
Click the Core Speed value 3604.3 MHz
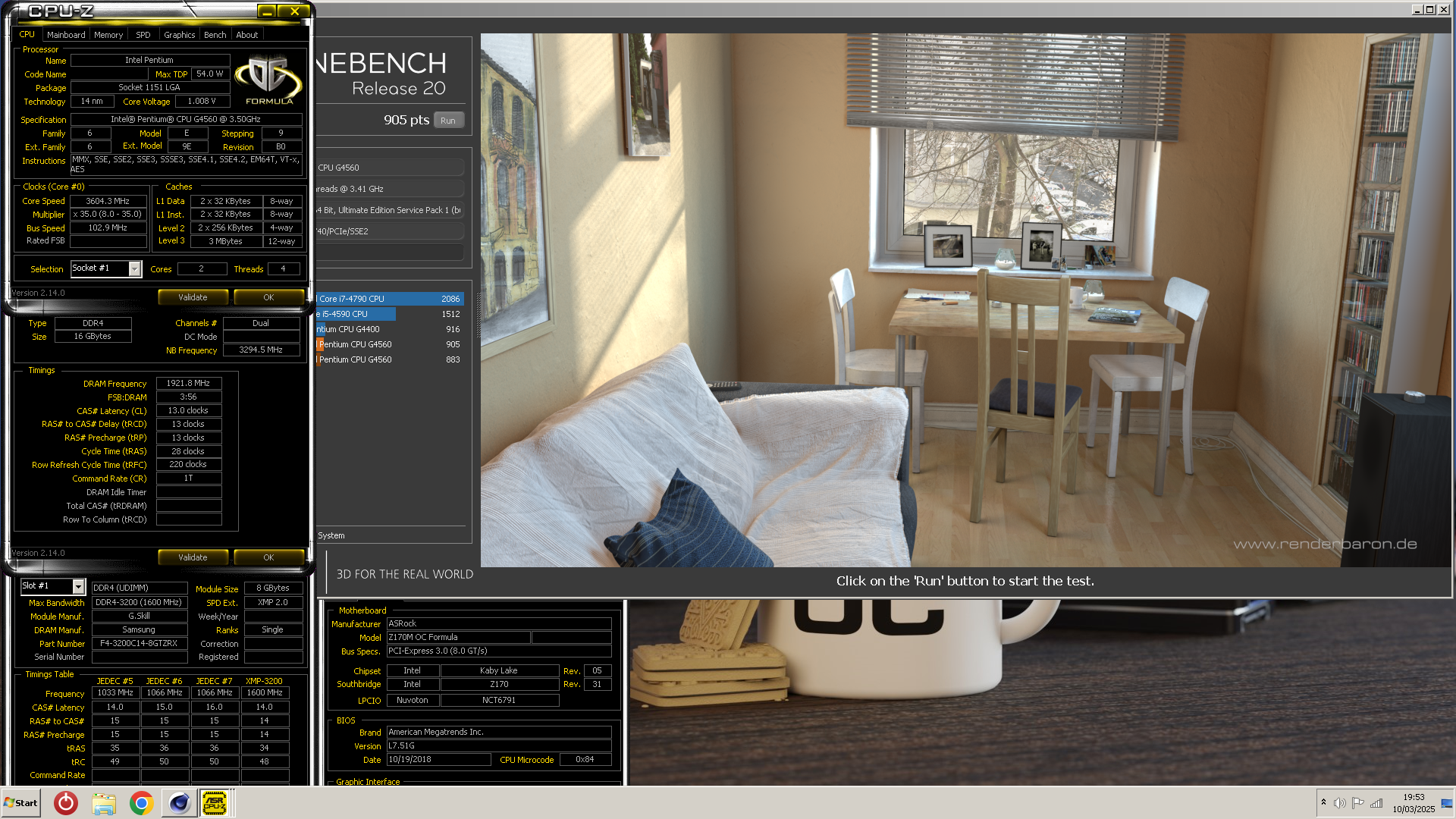pos(108,201)
